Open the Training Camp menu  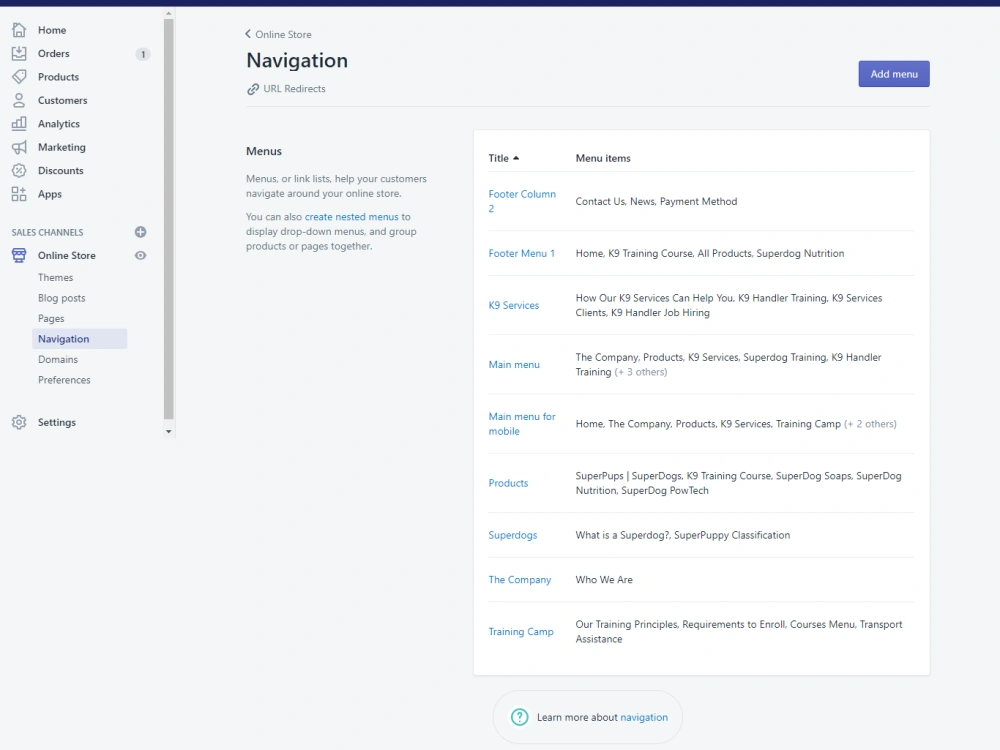(x=521, y=631)
